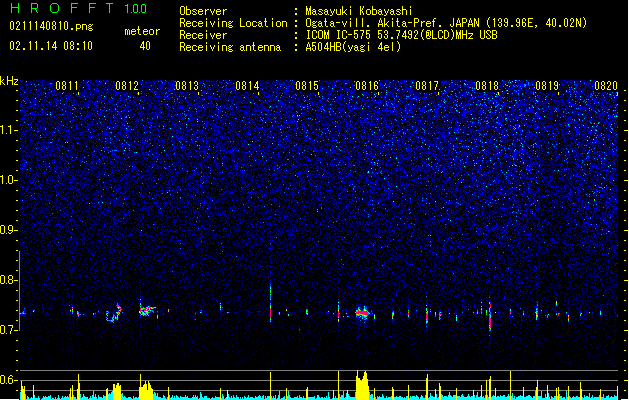Click the 0812 time marker
This screenshot has width=629, height=400.
(127, 86)
